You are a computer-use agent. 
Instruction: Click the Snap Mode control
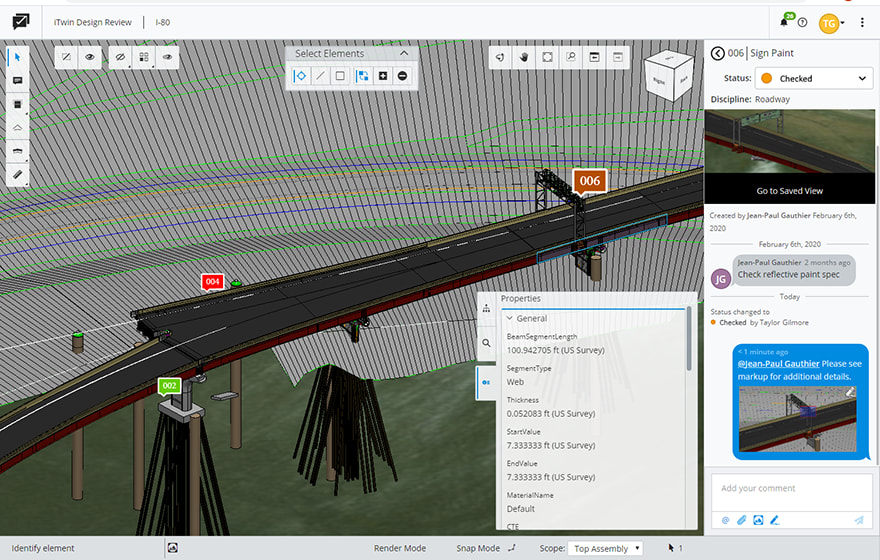[486, 548]
